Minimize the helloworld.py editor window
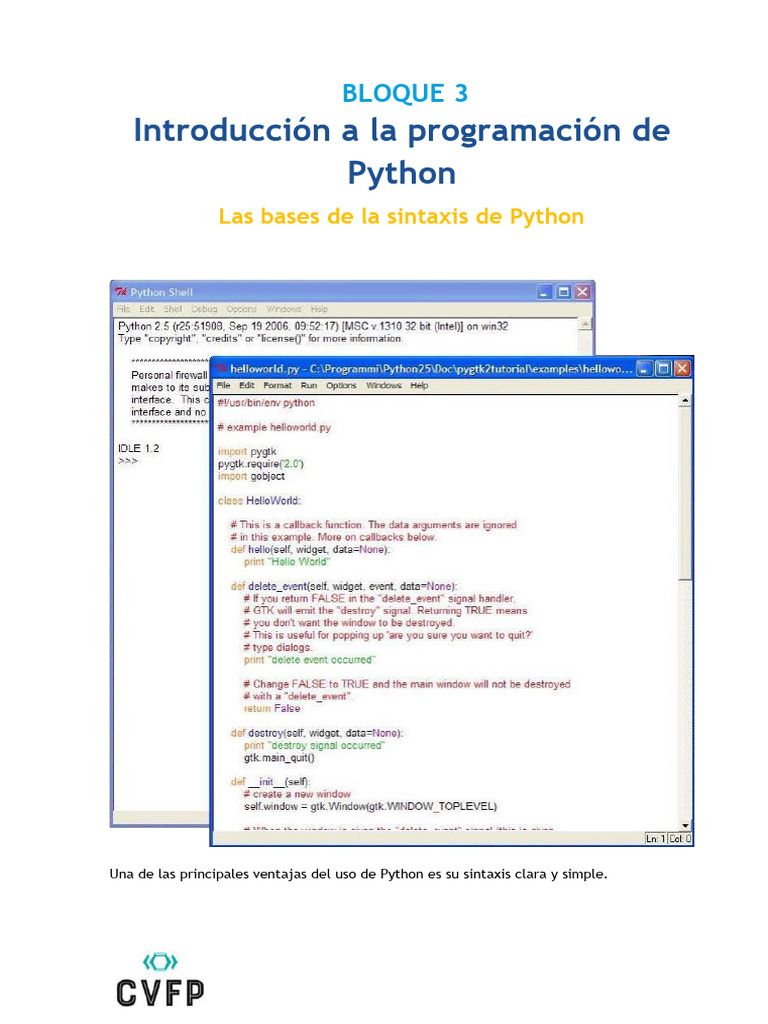The width and height of the screenshot is (768, 1024). (x=645, y=369)
